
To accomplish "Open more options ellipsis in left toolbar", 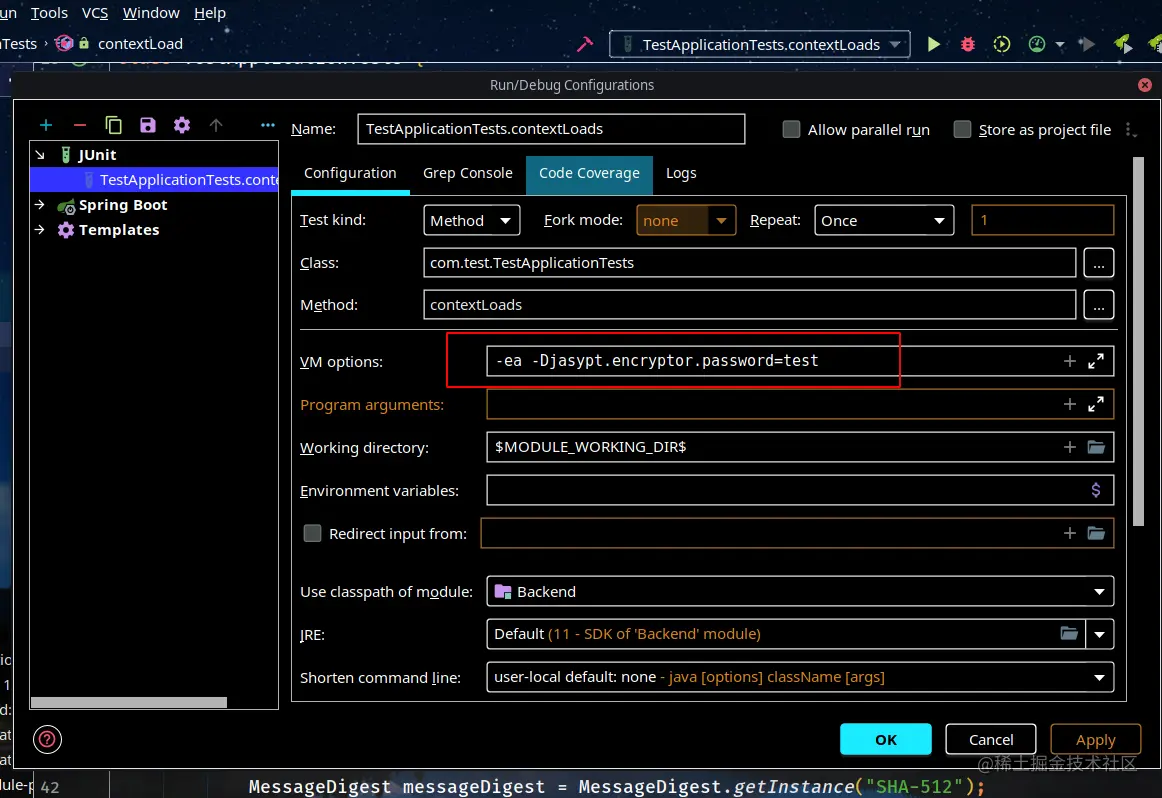I will [x=268, y=125].
